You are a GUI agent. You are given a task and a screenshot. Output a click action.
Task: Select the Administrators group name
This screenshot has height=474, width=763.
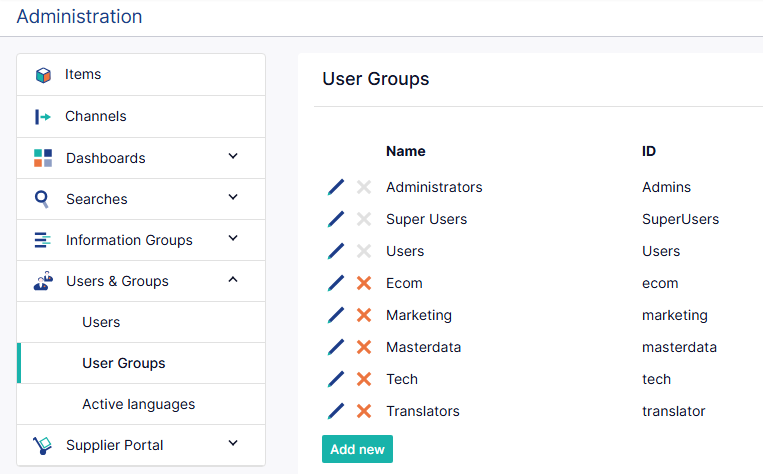point(434,187)
